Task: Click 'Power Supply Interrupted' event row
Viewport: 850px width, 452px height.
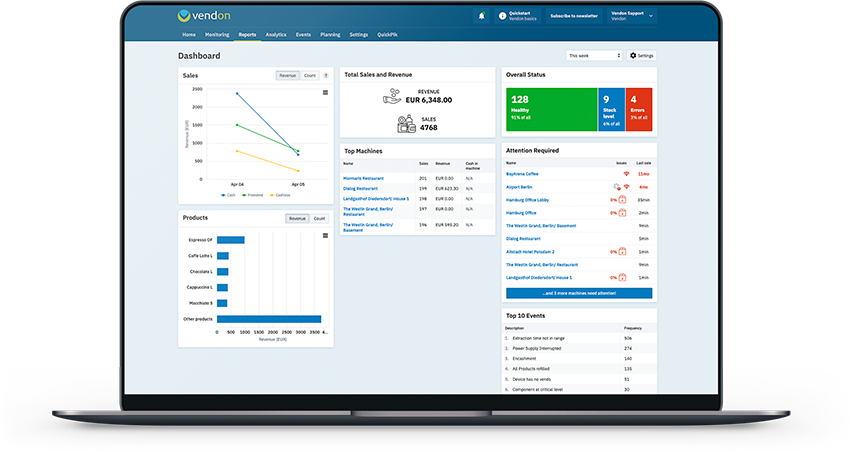Action: (x=579, y=348)
